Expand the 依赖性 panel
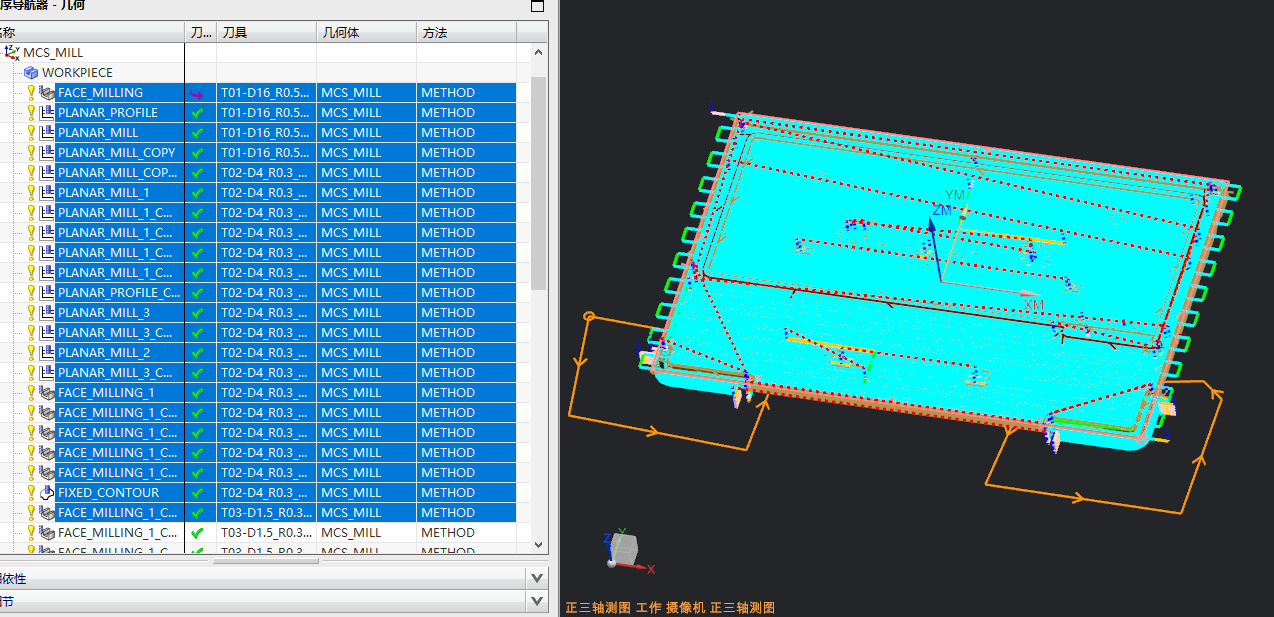Viewport: 1274px width, 617px height. 539,578
